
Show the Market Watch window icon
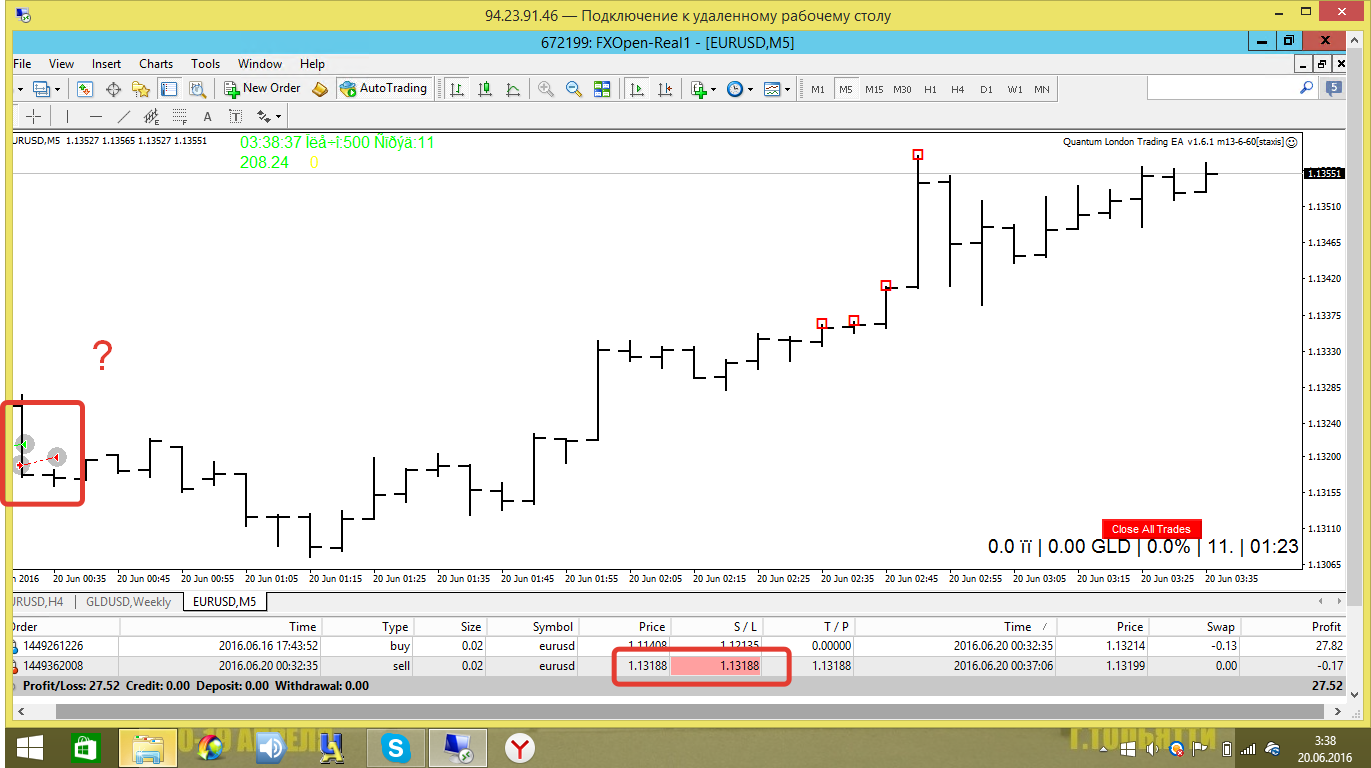(85, 89)
